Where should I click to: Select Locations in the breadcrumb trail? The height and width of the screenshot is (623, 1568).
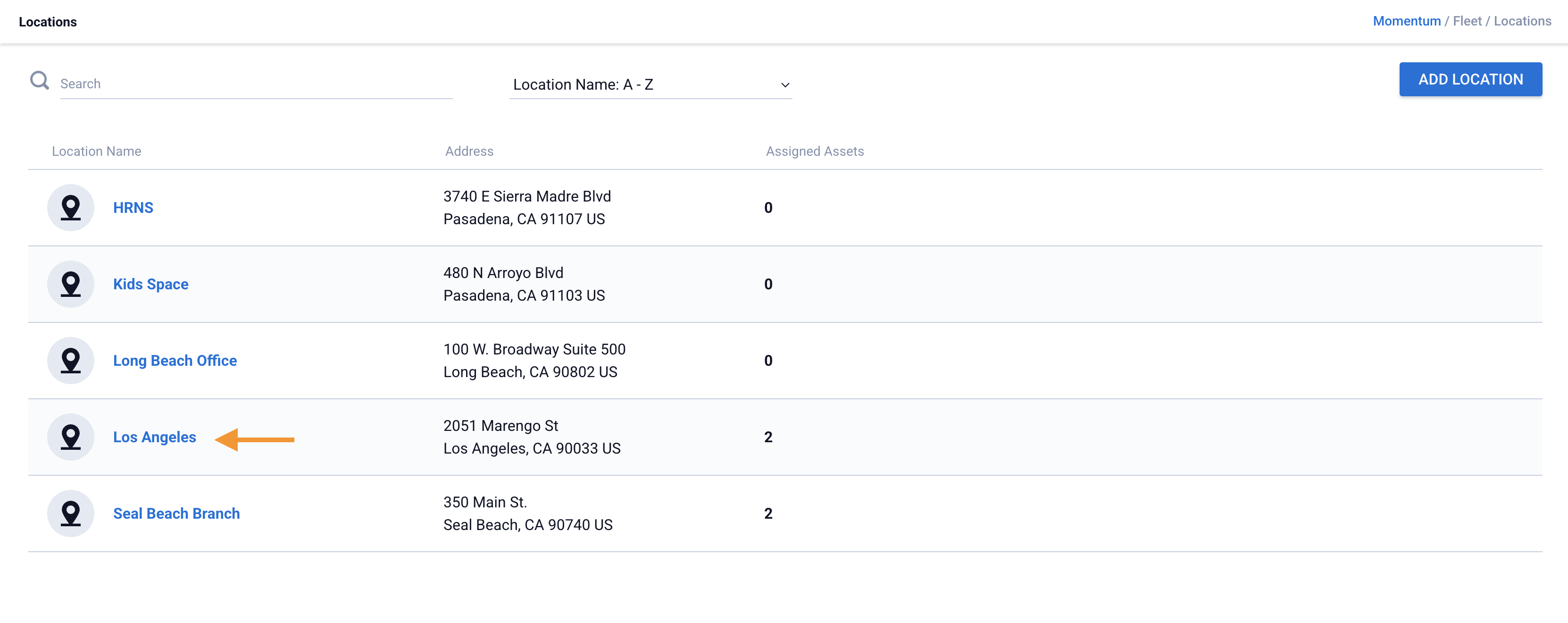[1522, 21]
